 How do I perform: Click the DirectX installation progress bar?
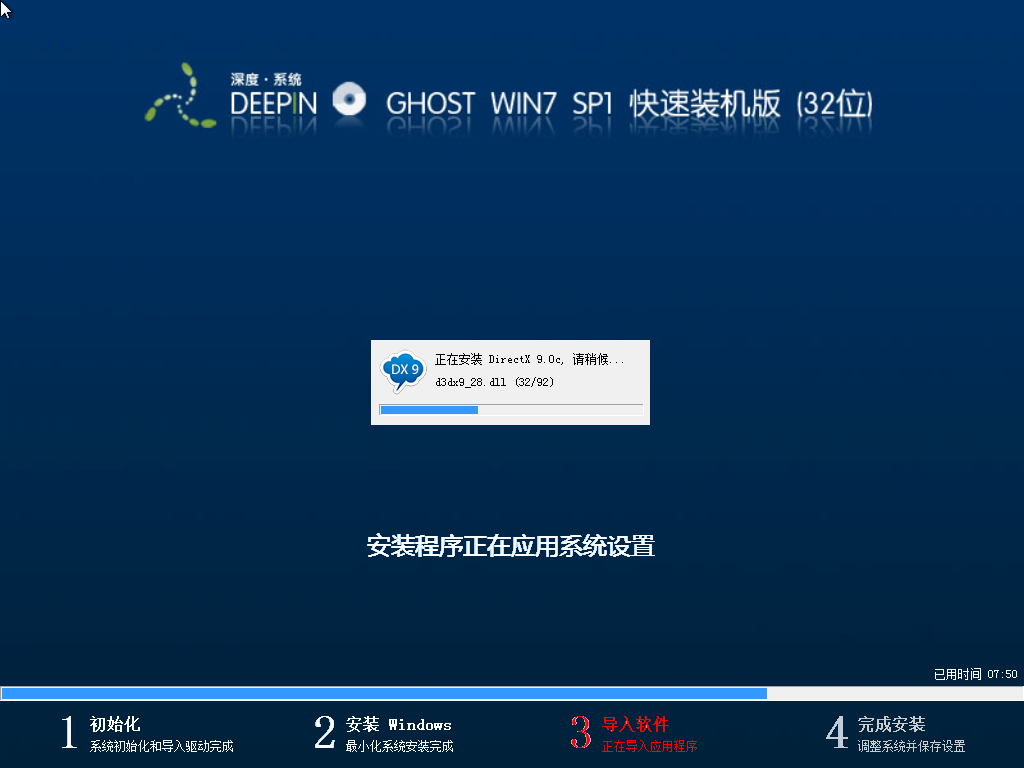[511, 409]
